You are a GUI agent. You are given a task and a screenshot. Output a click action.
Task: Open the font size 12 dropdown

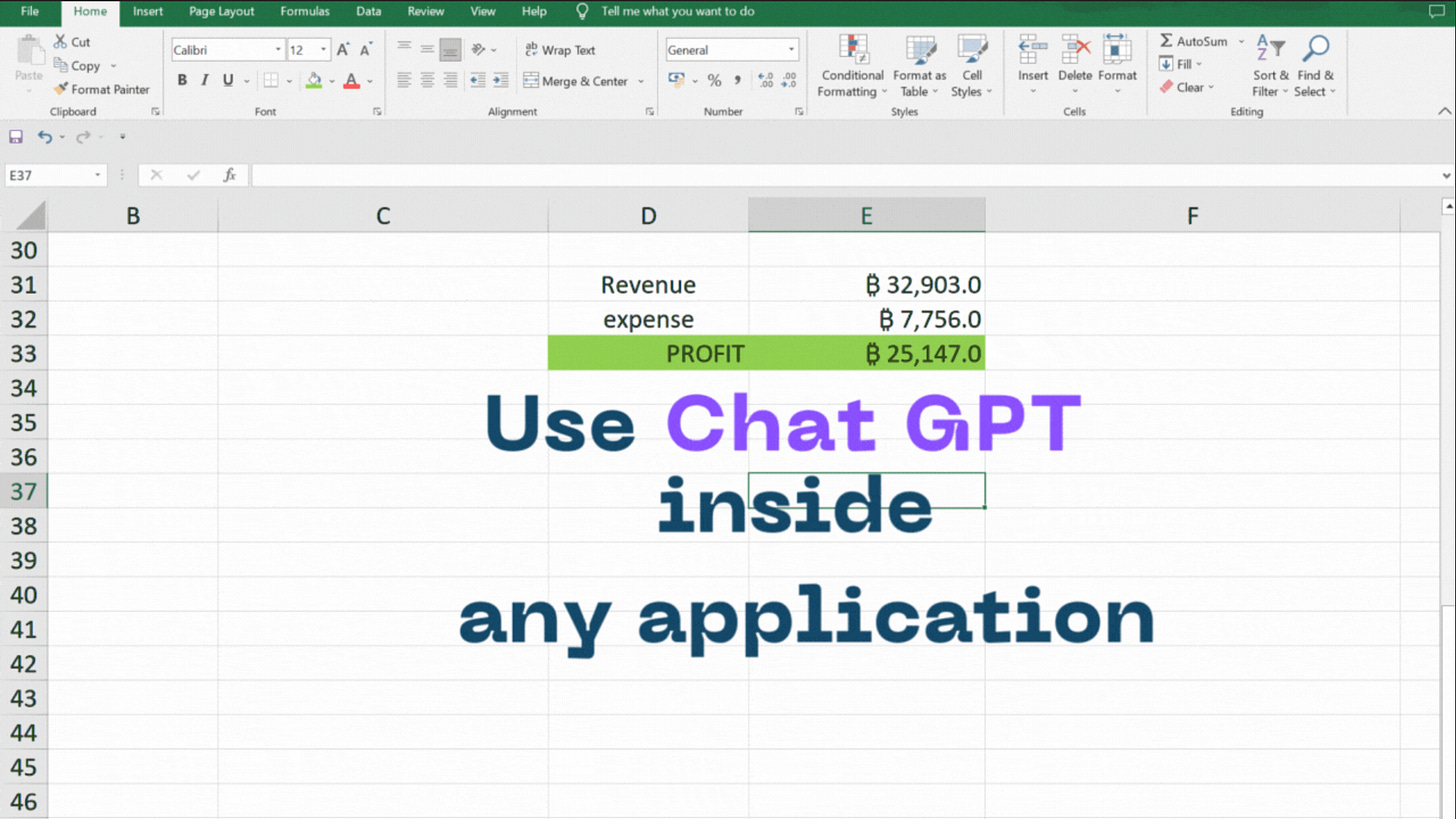tap(324, 50)
